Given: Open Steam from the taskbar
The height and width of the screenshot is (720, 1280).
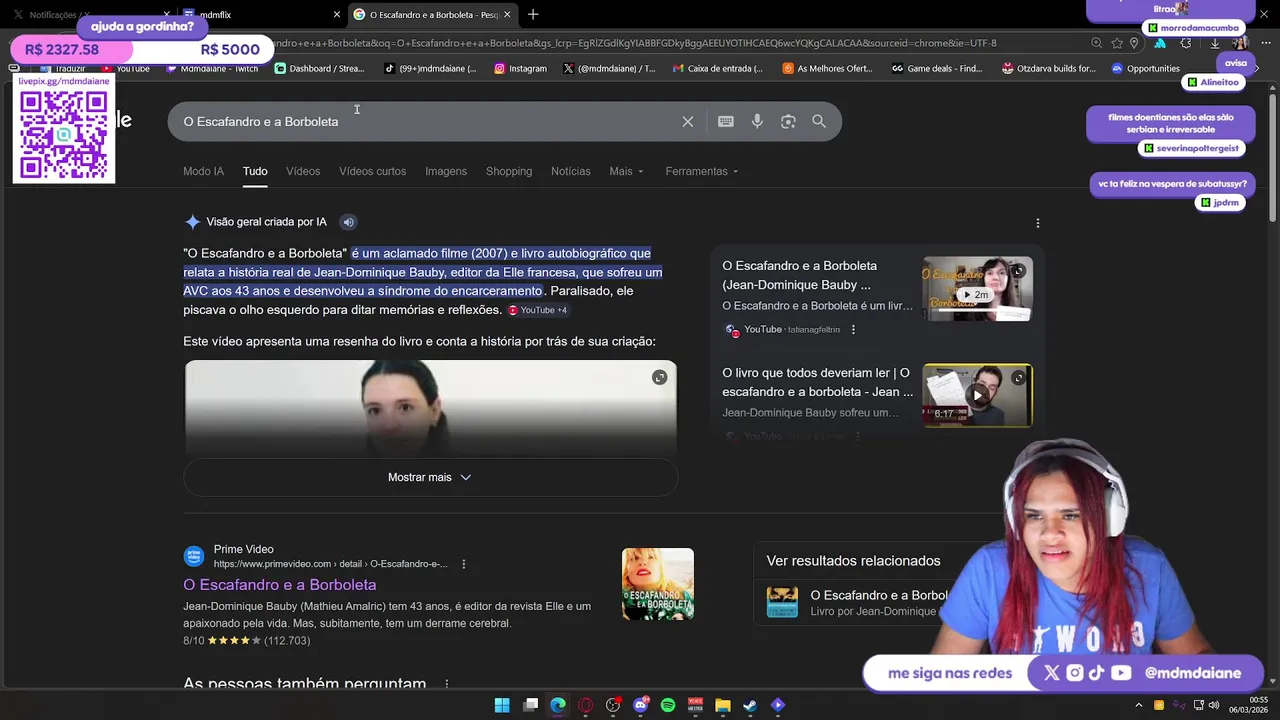Looking at the screenshot, I should click(750, 705).
